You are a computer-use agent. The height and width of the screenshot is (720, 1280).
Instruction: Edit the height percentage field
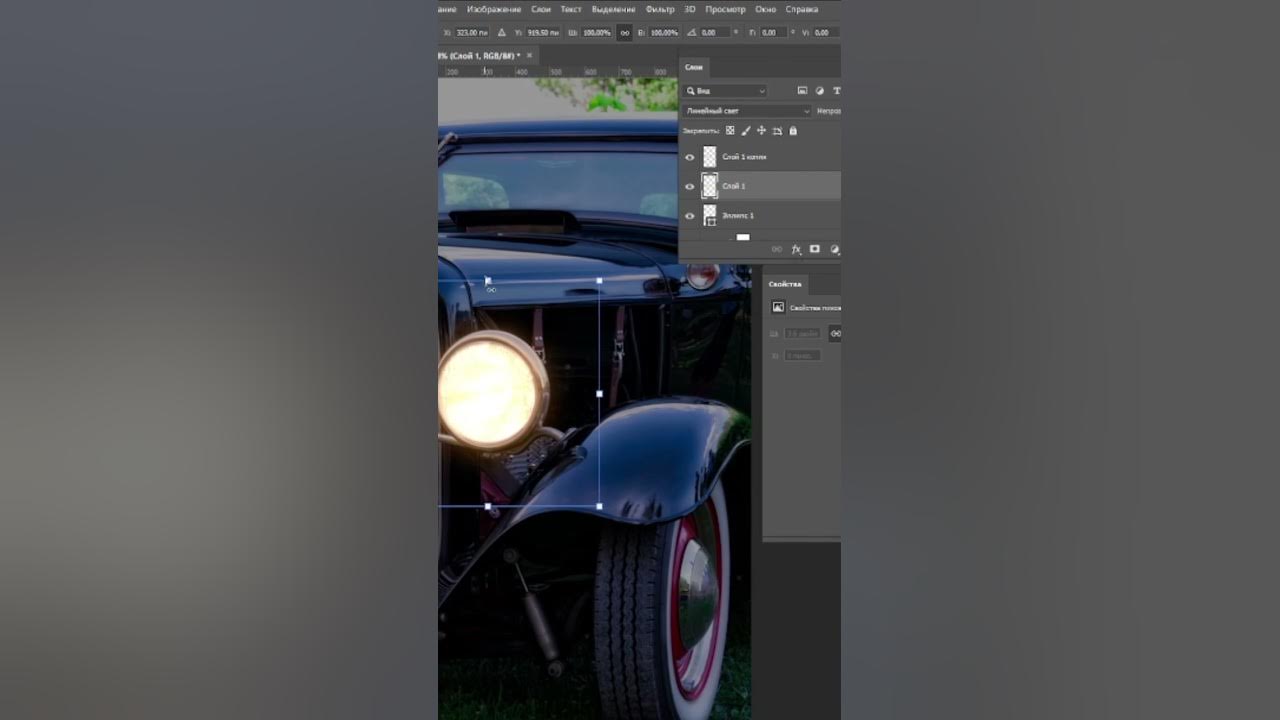(664, 32)
